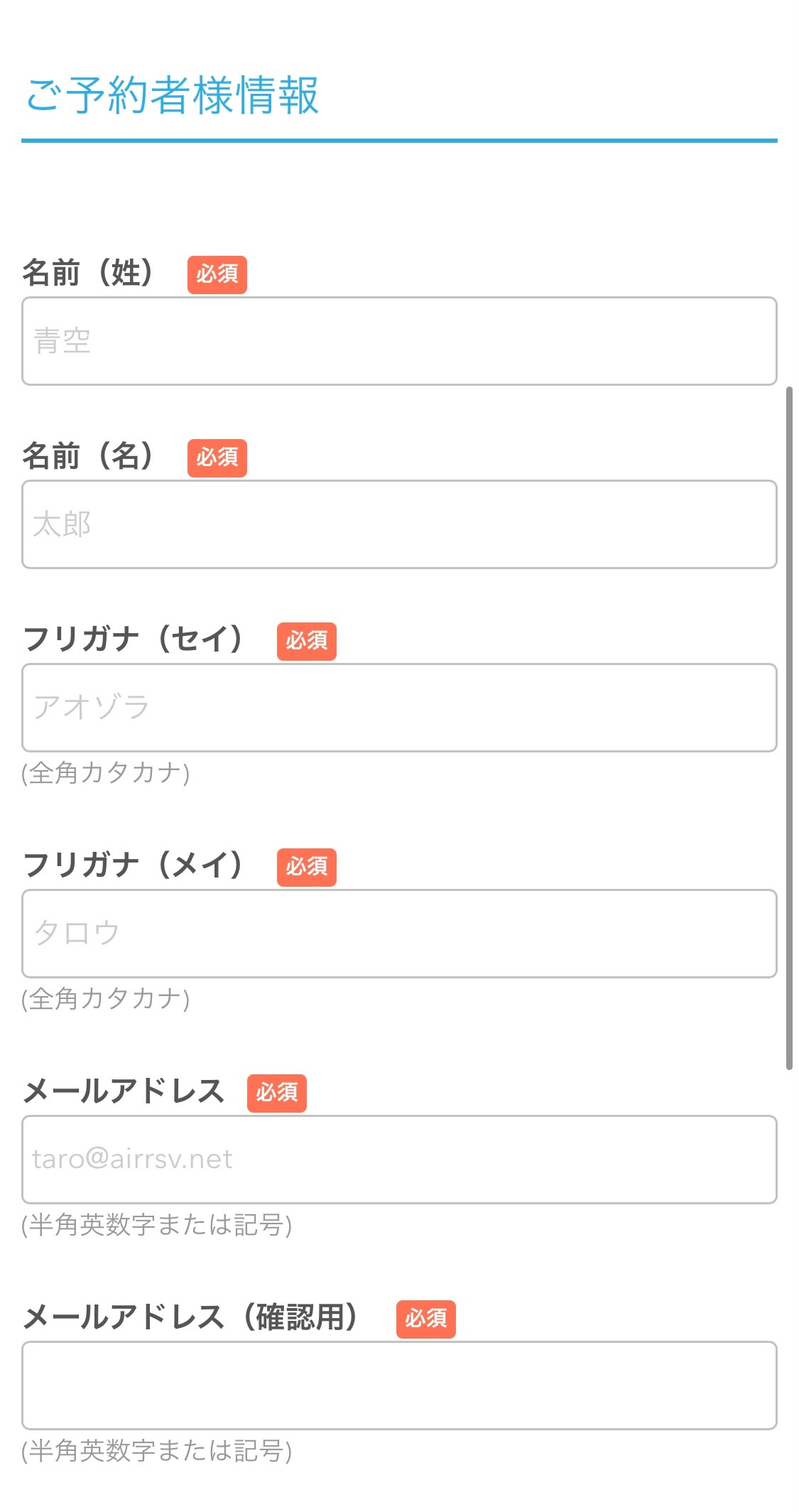Select the 必須 badge by メールアドレス（確認用）
The height and width of the screenshot is (1512, 799).
[x=426, y=1319]
